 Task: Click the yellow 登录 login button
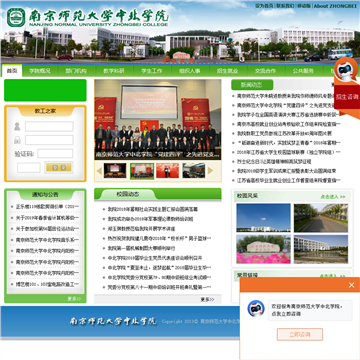59,167
